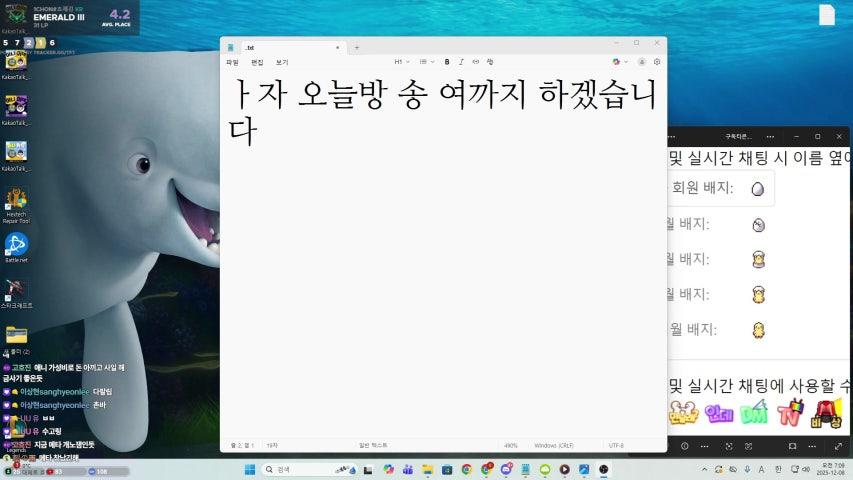
Task: Click the TV emoticon in image viewer
Action: [x=790, y=414]
